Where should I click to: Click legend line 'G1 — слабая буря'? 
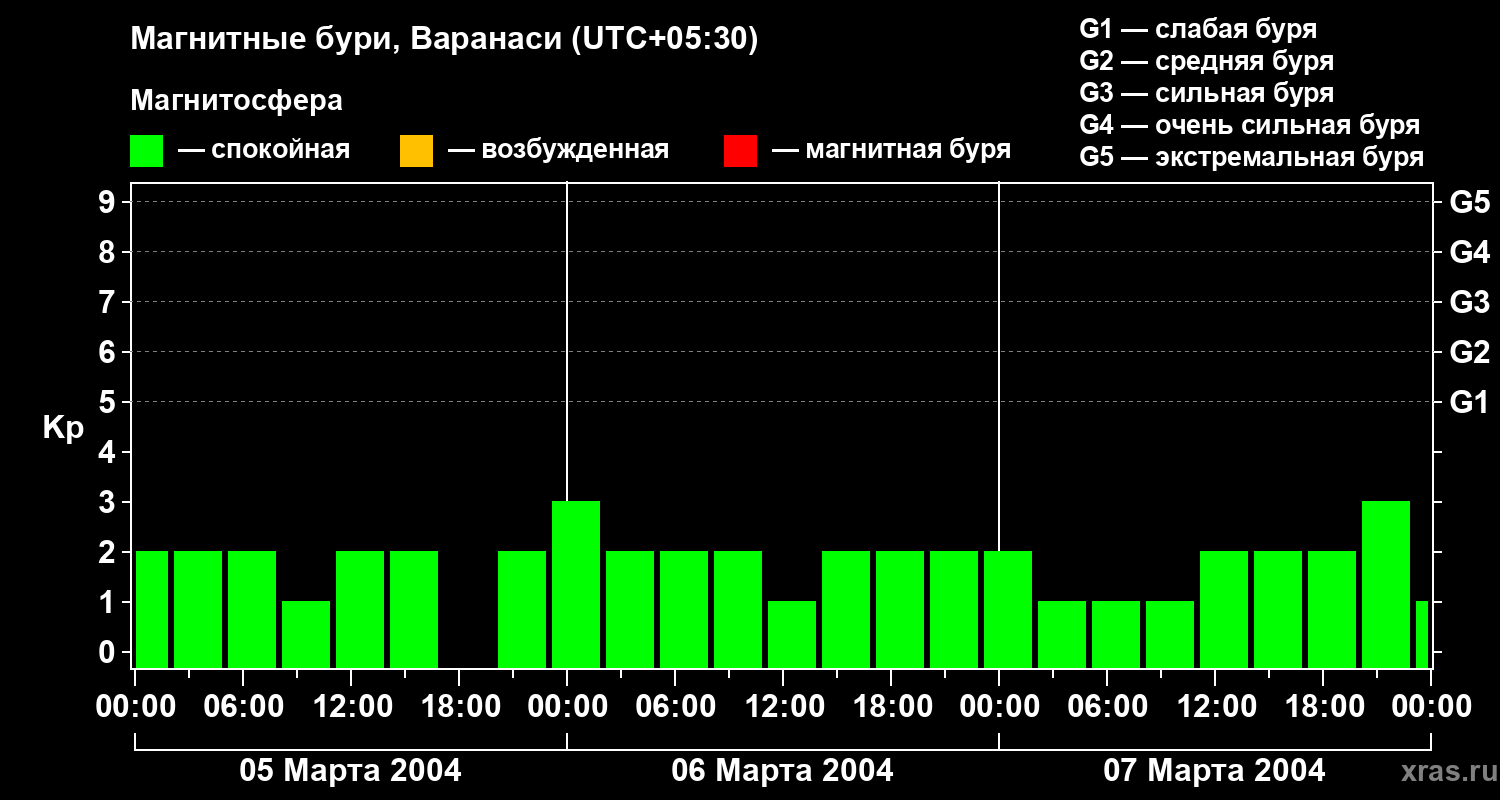[1198, 29]
